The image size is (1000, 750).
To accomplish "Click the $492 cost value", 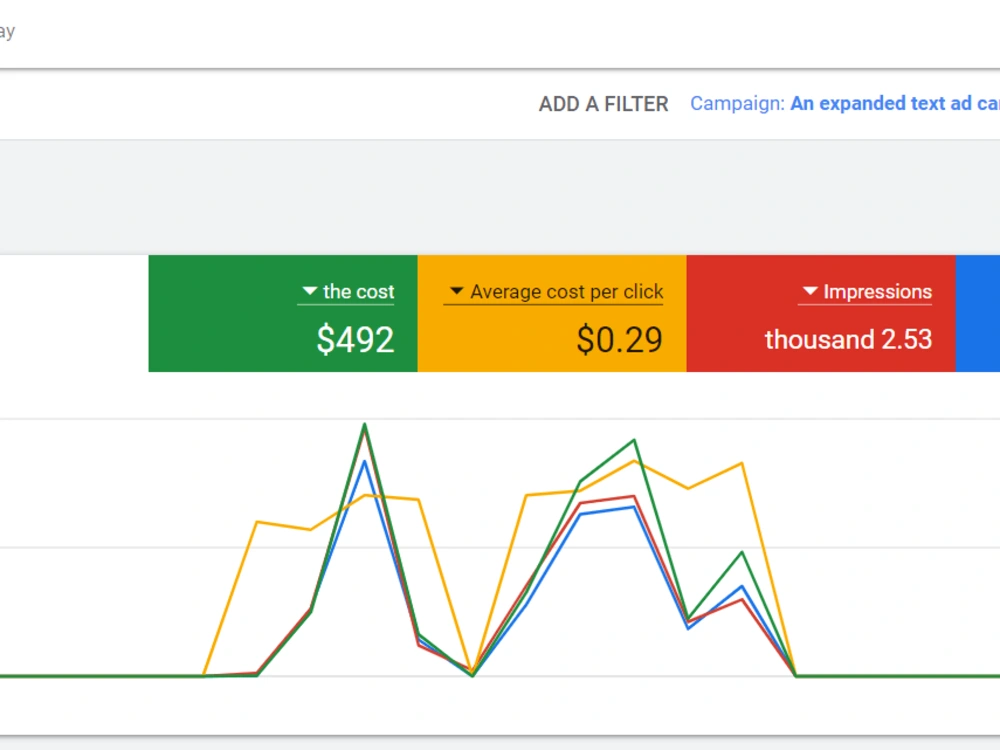I will click(x=355, y=339).
